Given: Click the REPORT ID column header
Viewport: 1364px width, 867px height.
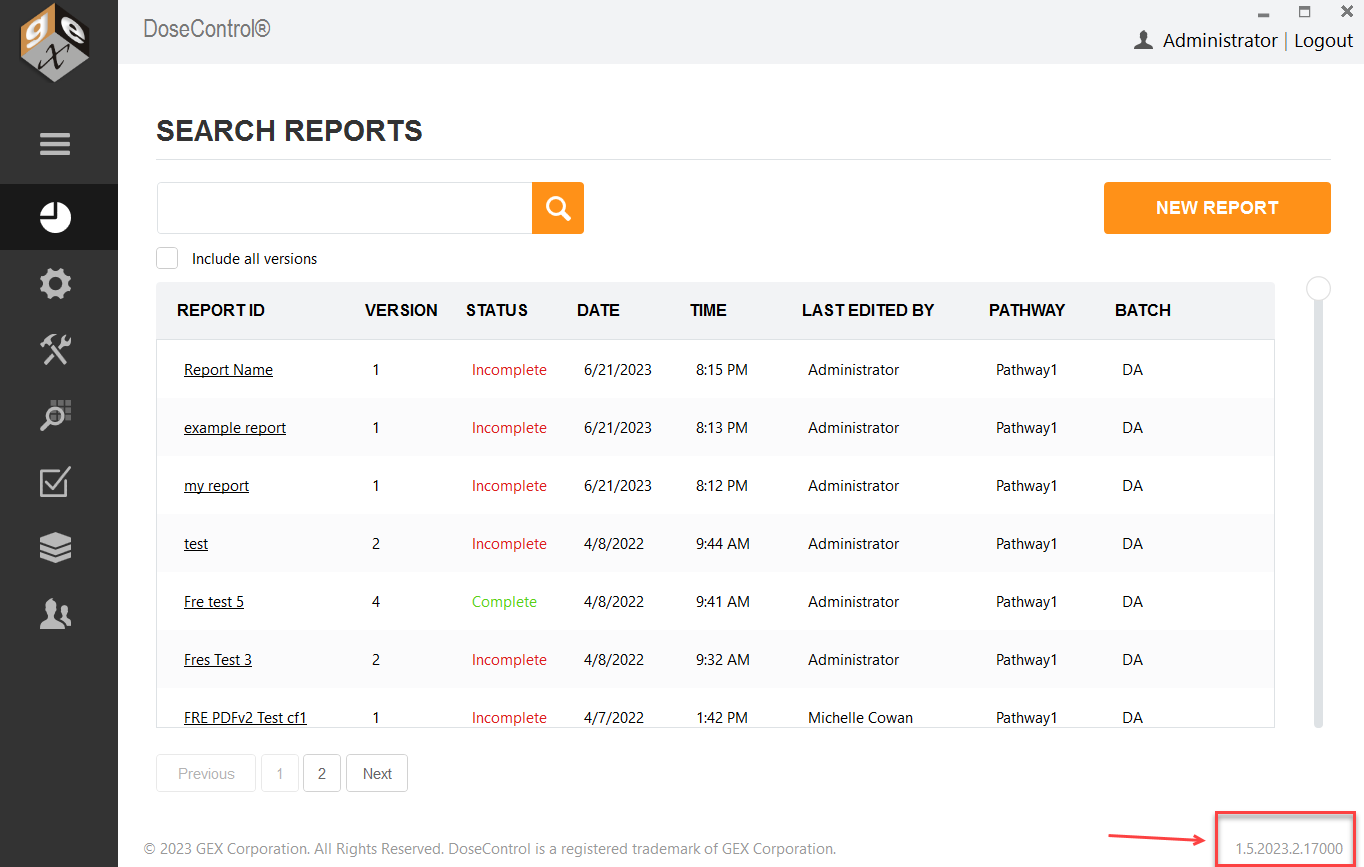Looking at the screenshot, I should (221, 310).
